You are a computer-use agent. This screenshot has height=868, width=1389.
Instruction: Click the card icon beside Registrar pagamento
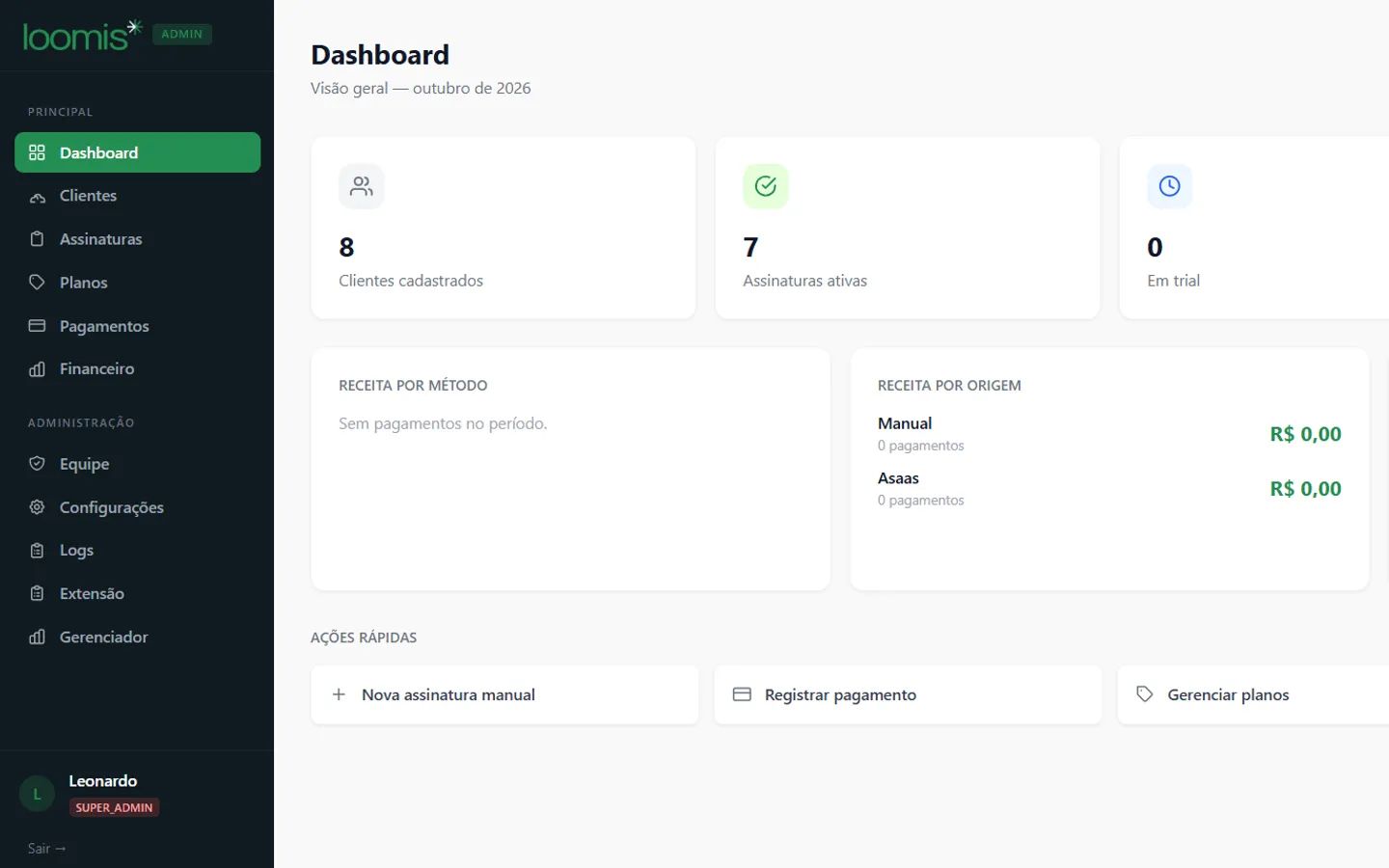click(742, 694)
